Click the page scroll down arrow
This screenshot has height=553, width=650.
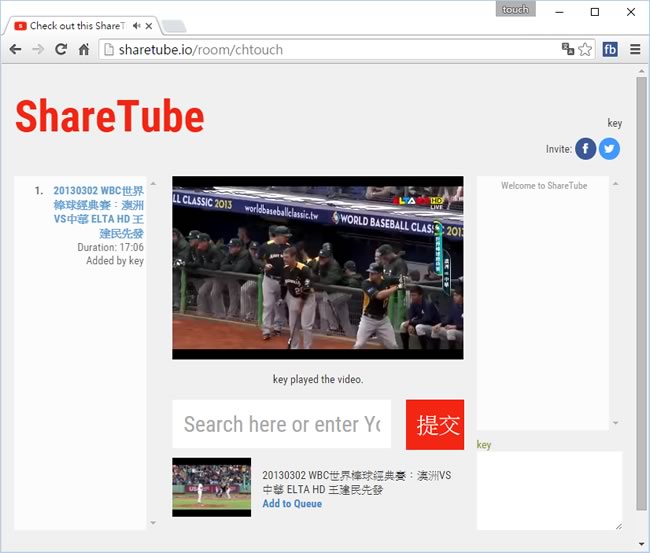coord(641,544)
